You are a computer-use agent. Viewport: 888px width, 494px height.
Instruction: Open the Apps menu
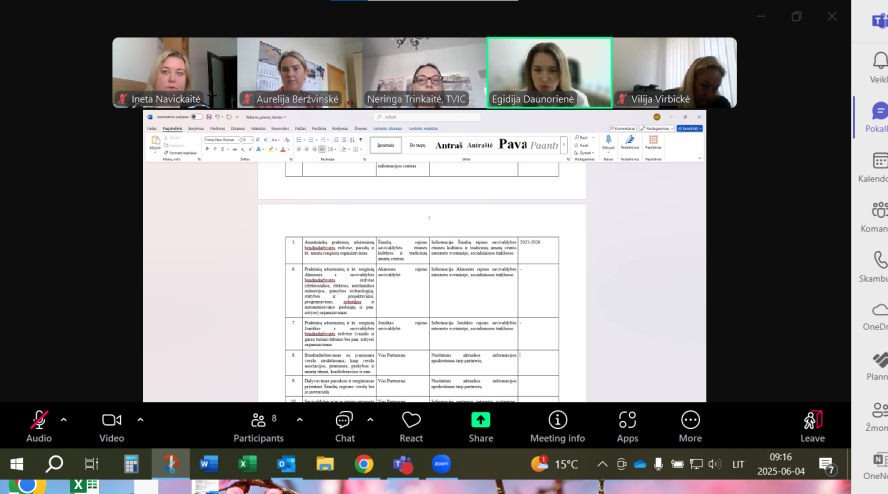coord(627,427)
